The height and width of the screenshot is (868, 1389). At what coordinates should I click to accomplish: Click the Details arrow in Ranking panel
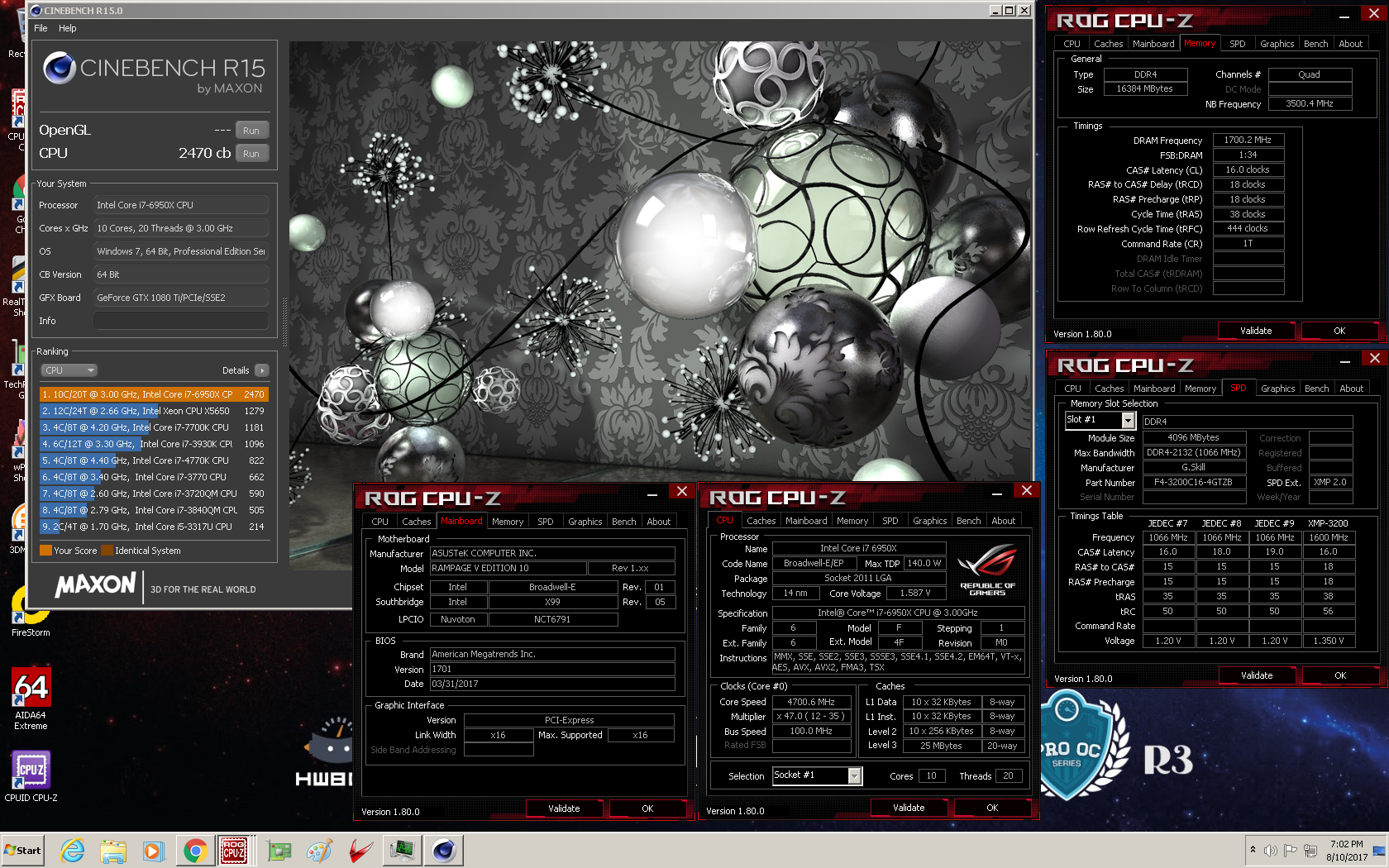click(x=262, y=370)
